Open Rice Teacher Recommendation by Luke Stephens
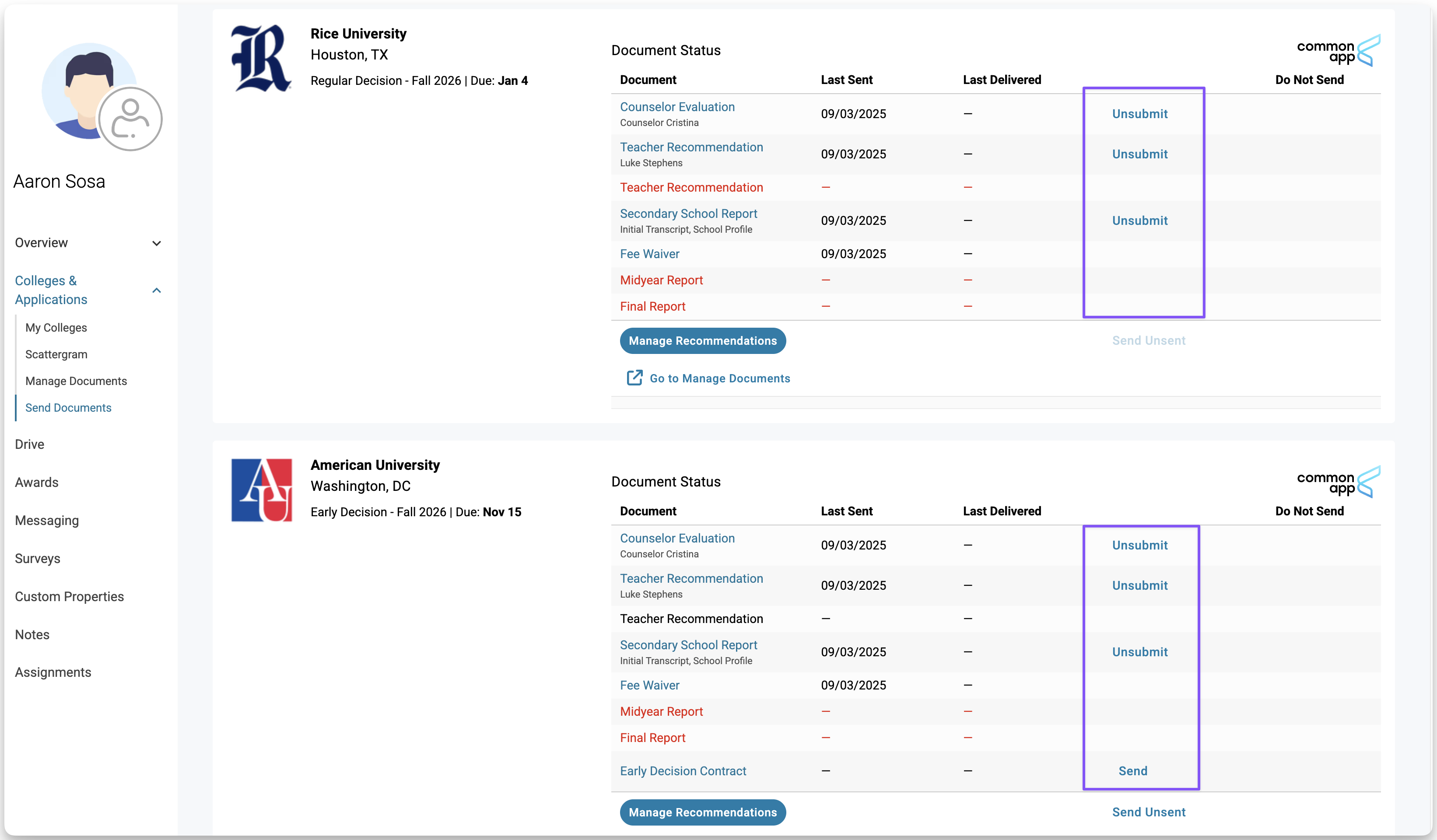 click(691, 147)
